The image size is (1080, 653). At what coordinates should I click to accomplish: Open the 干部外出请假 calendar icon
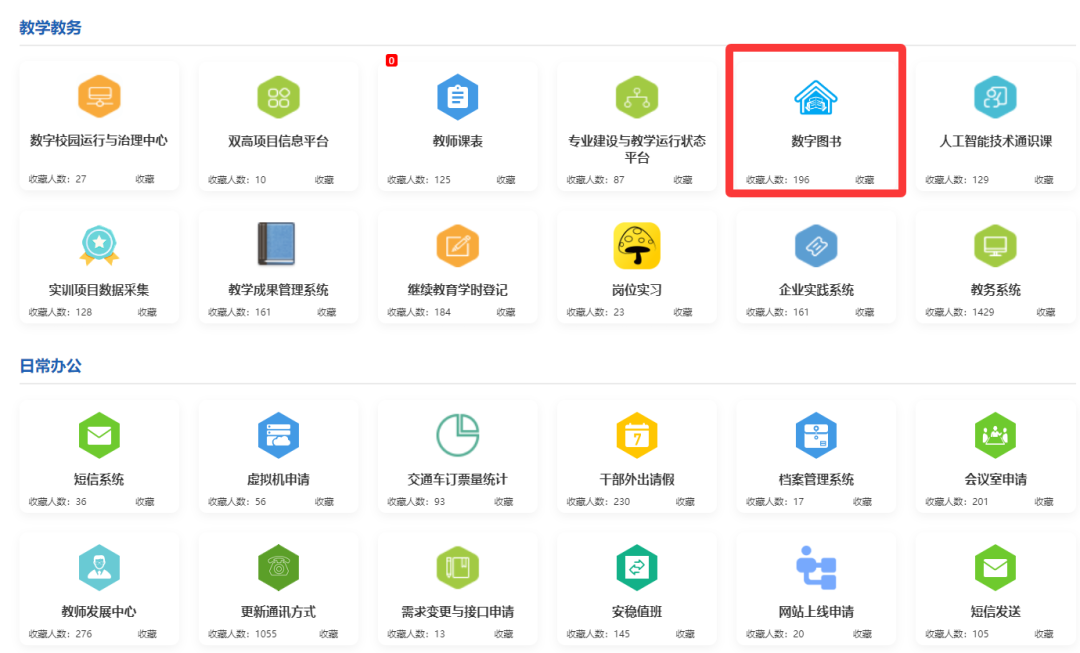(x=637, y=435)
